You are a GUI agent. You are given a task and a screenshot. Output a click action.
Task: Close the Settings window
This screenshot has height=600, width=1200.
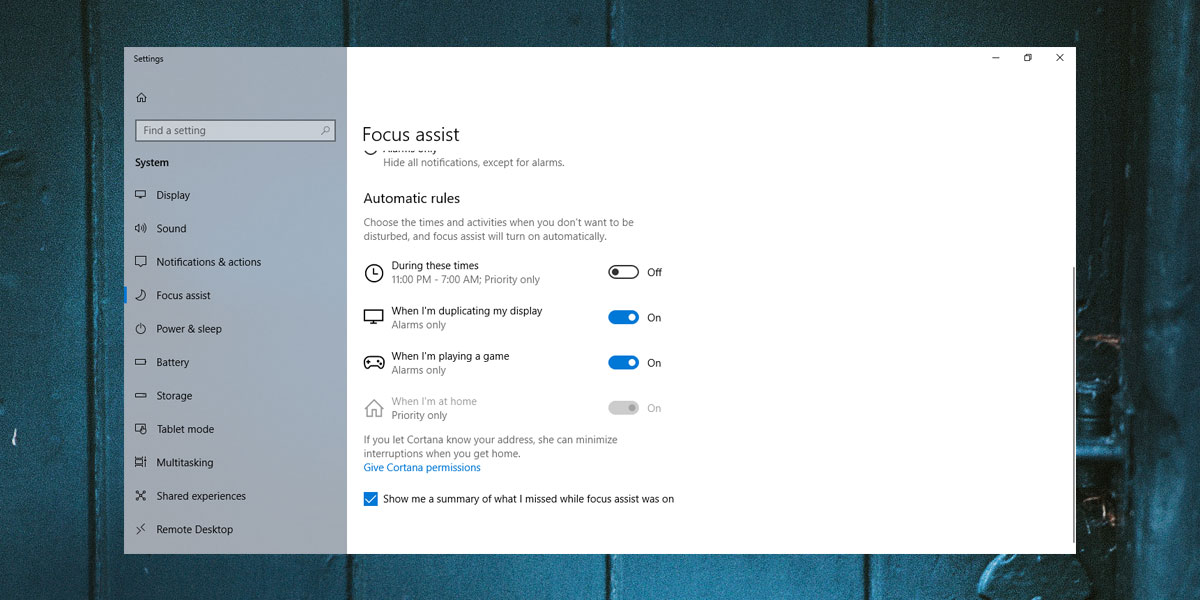1060,58
